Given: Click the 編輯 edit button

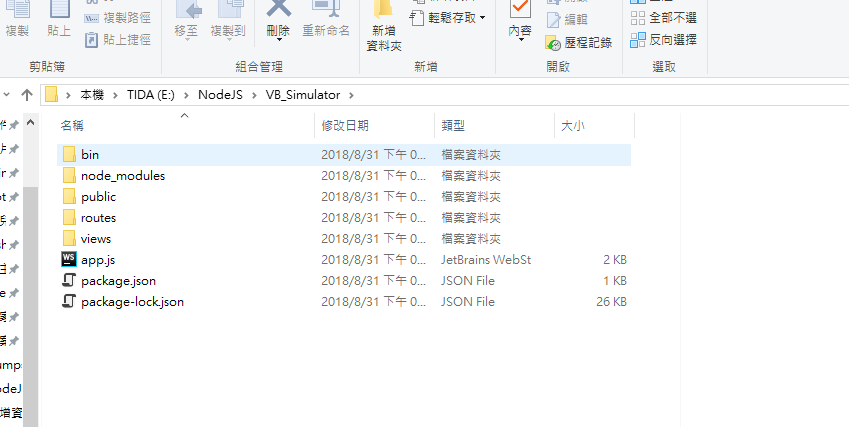Looking at the screenshot, I should click(567, 20).
